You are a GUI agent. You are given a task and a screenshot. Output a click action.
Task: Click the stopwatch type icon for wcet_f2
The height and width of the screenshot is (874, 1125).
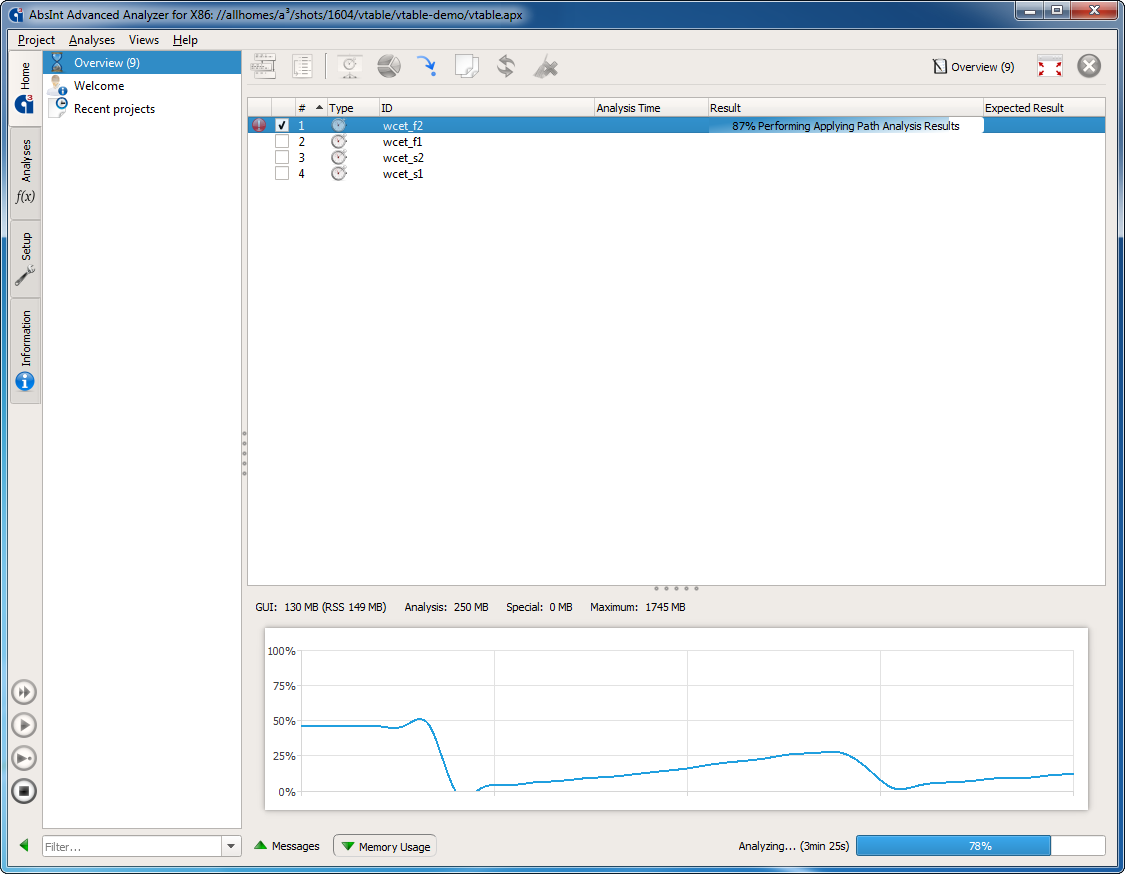(339, 126)
